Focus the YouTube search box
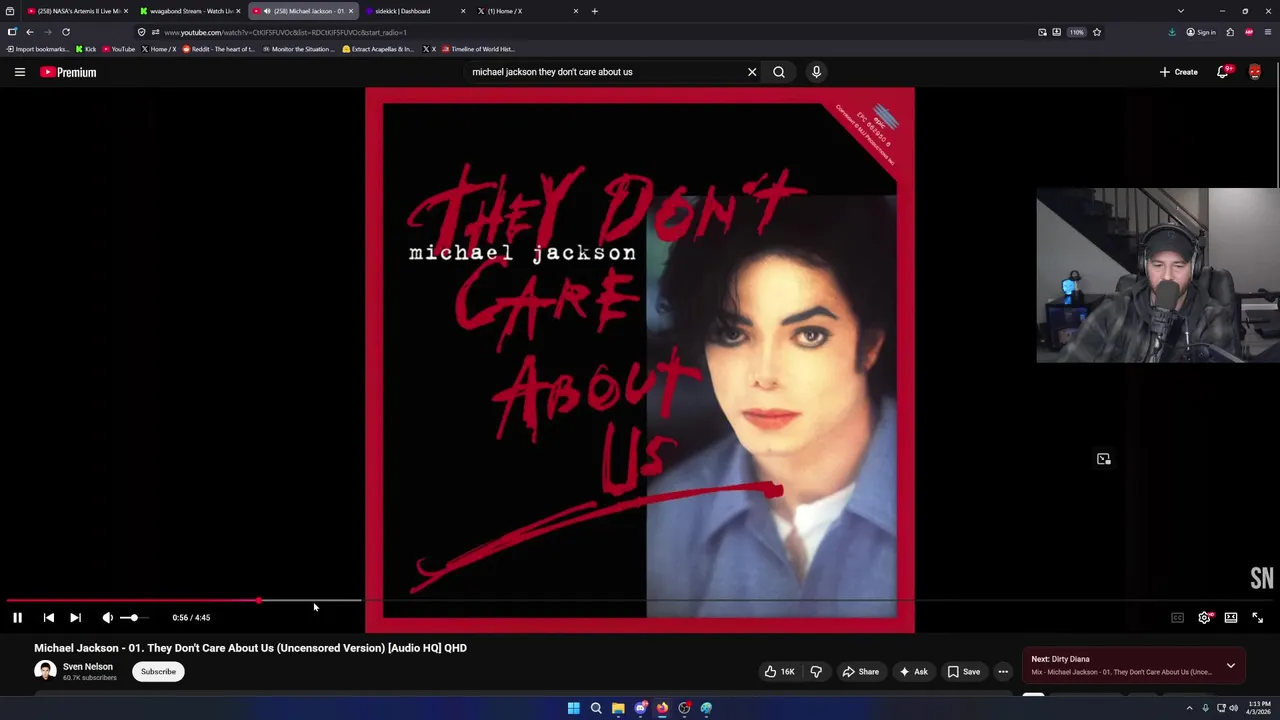Image resolution: width=1280 pixels, height=720 pixels. click(605, 72)
